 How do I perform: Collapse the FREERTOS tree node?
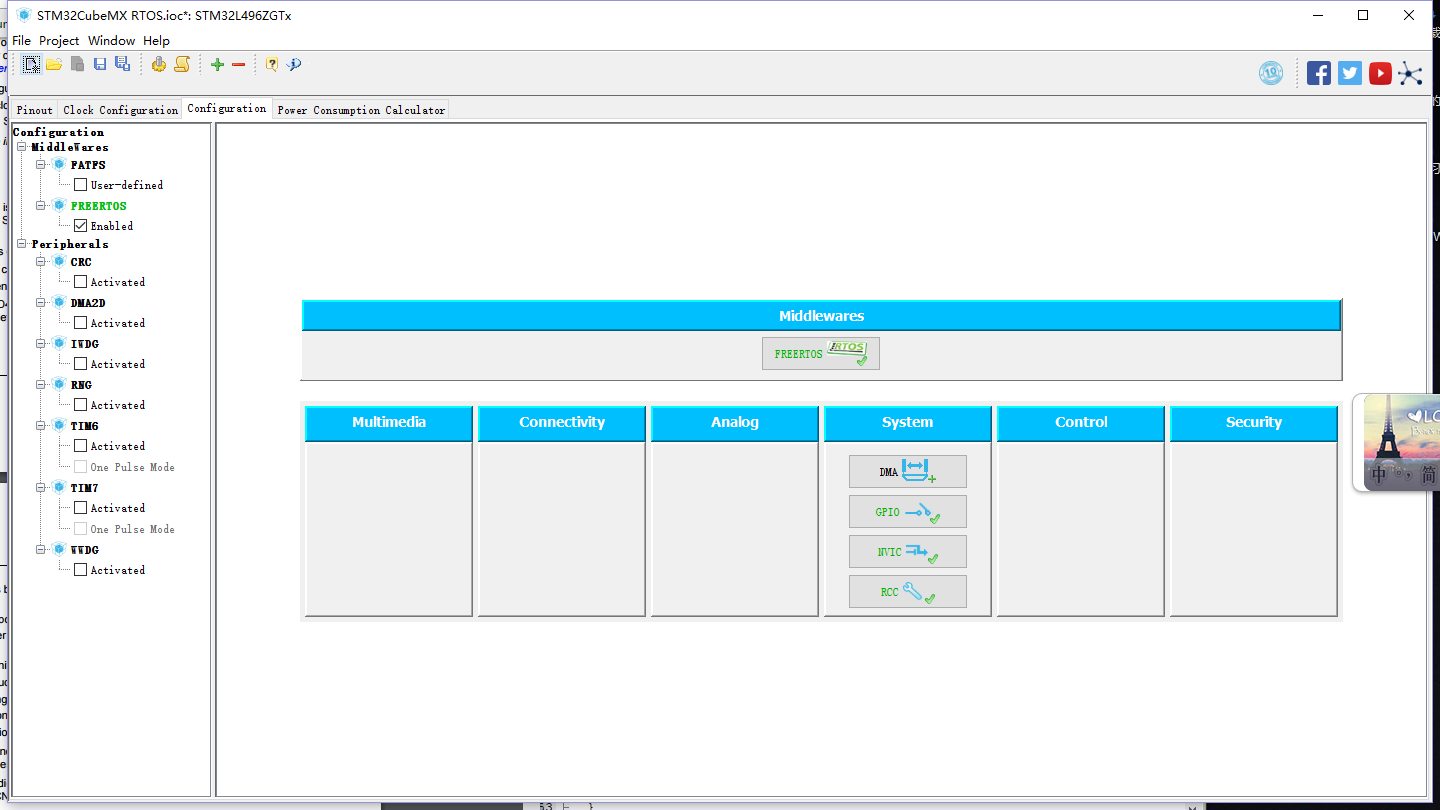tap(41, 205)
